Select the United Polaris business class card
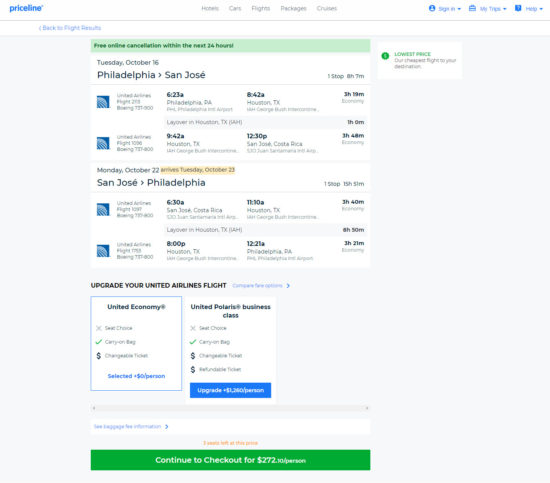The image size is (550, 483). click(x=230, y=350)
